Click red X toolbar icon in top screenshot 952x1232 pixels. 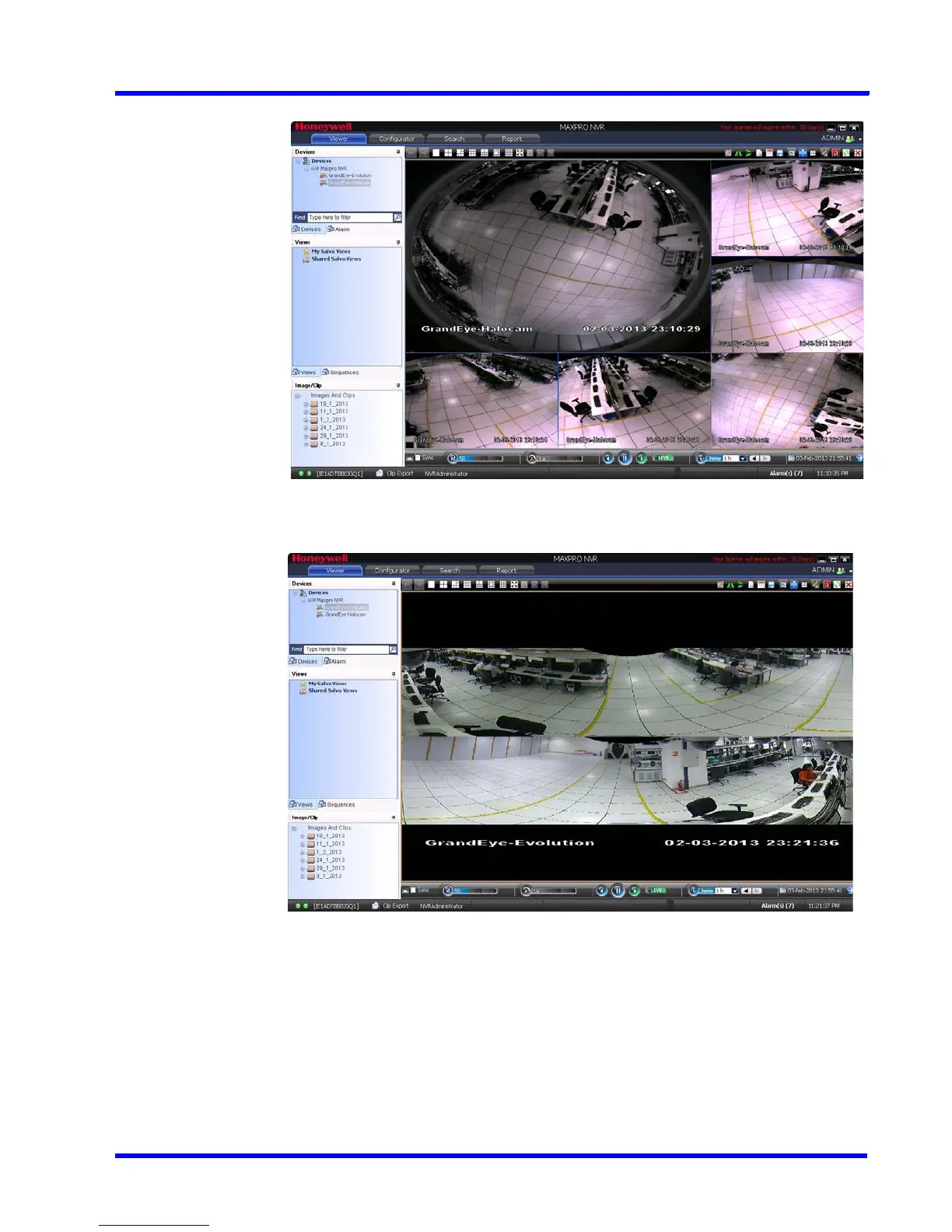[x=858, y=152]
